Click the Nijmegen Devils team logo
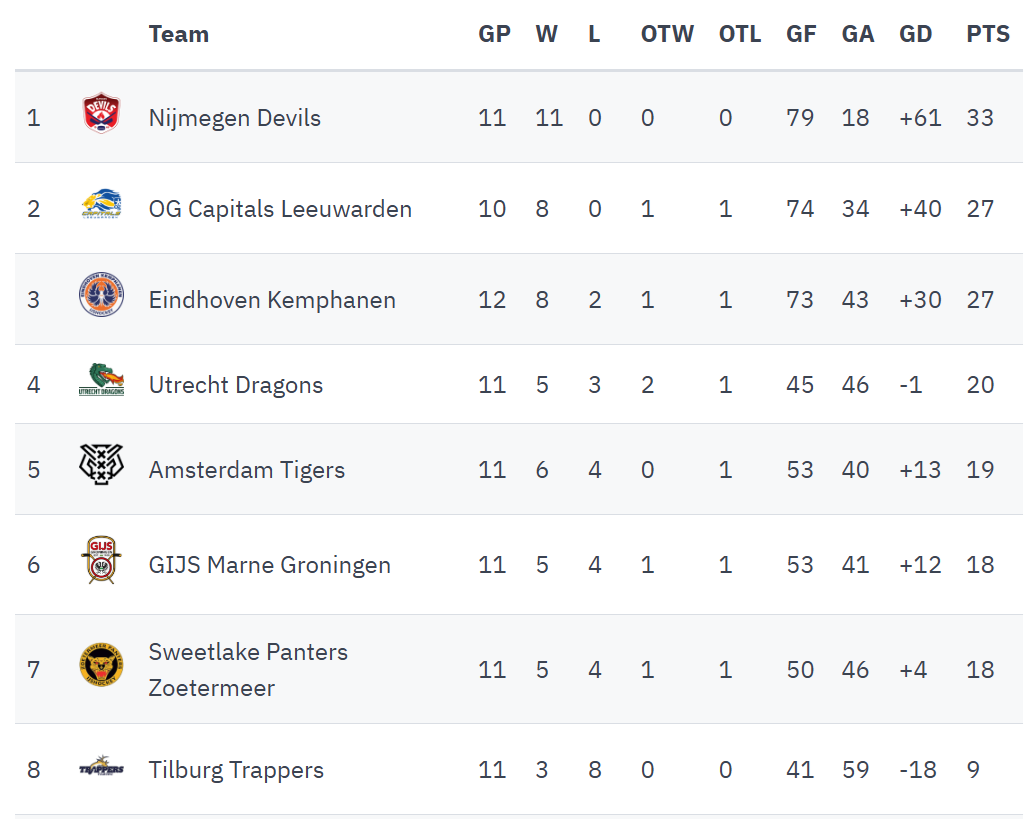Image resolution: width=1033 pixels, height=819 pixels. pyautogui.click(x=101, y=115)
